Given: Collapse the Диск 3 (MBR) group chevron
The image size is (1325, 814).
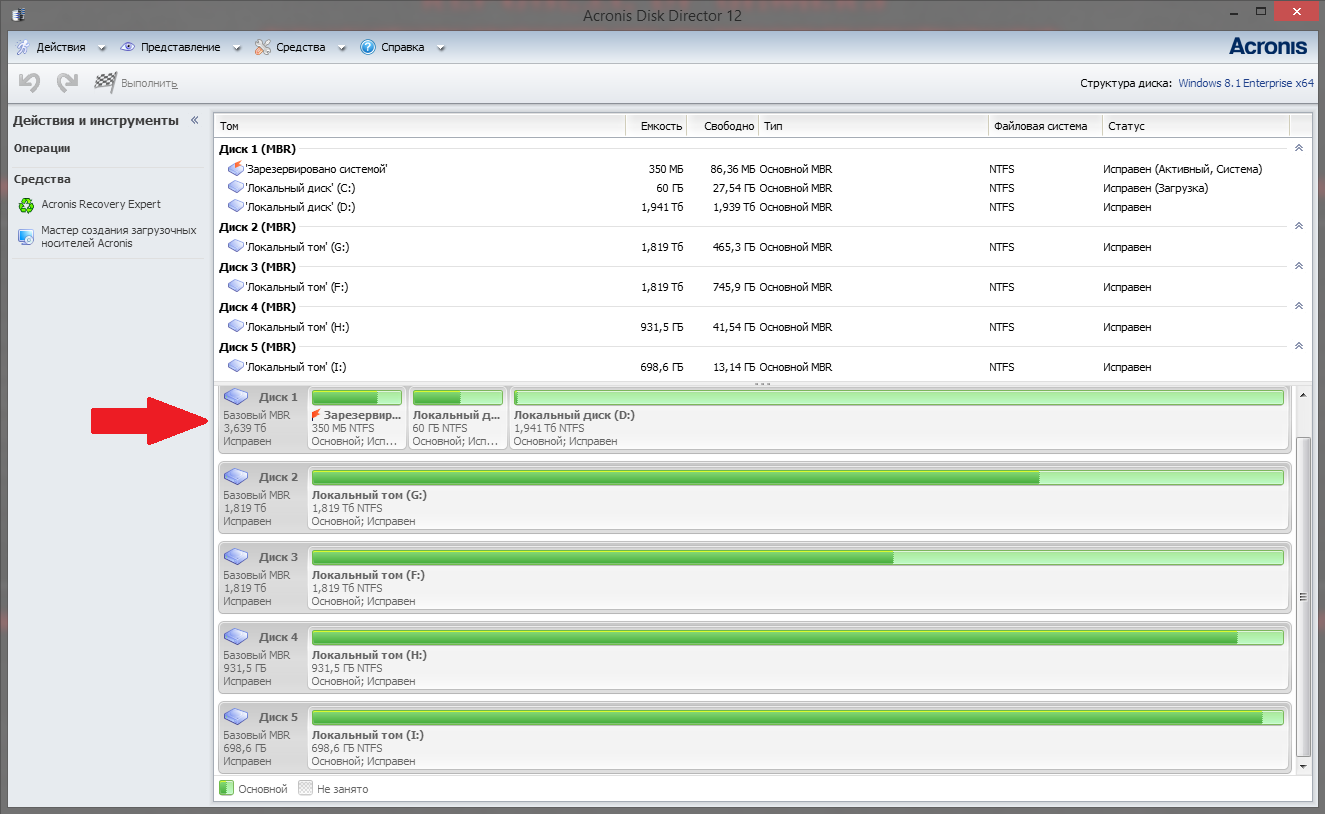Looking at the screenshot, I should point(1299,266).
